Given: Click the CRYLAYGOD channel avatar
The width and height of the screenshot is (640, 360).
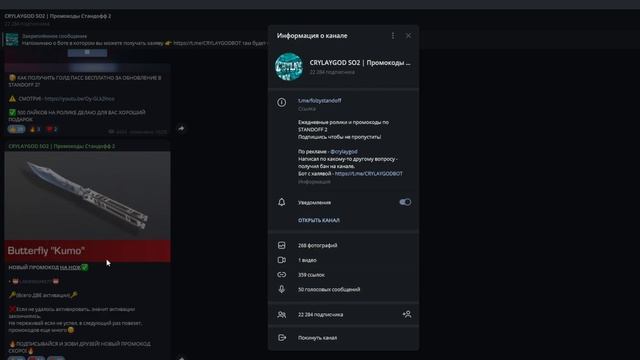Looking at the screenshot, I should [x=289, y=67].
